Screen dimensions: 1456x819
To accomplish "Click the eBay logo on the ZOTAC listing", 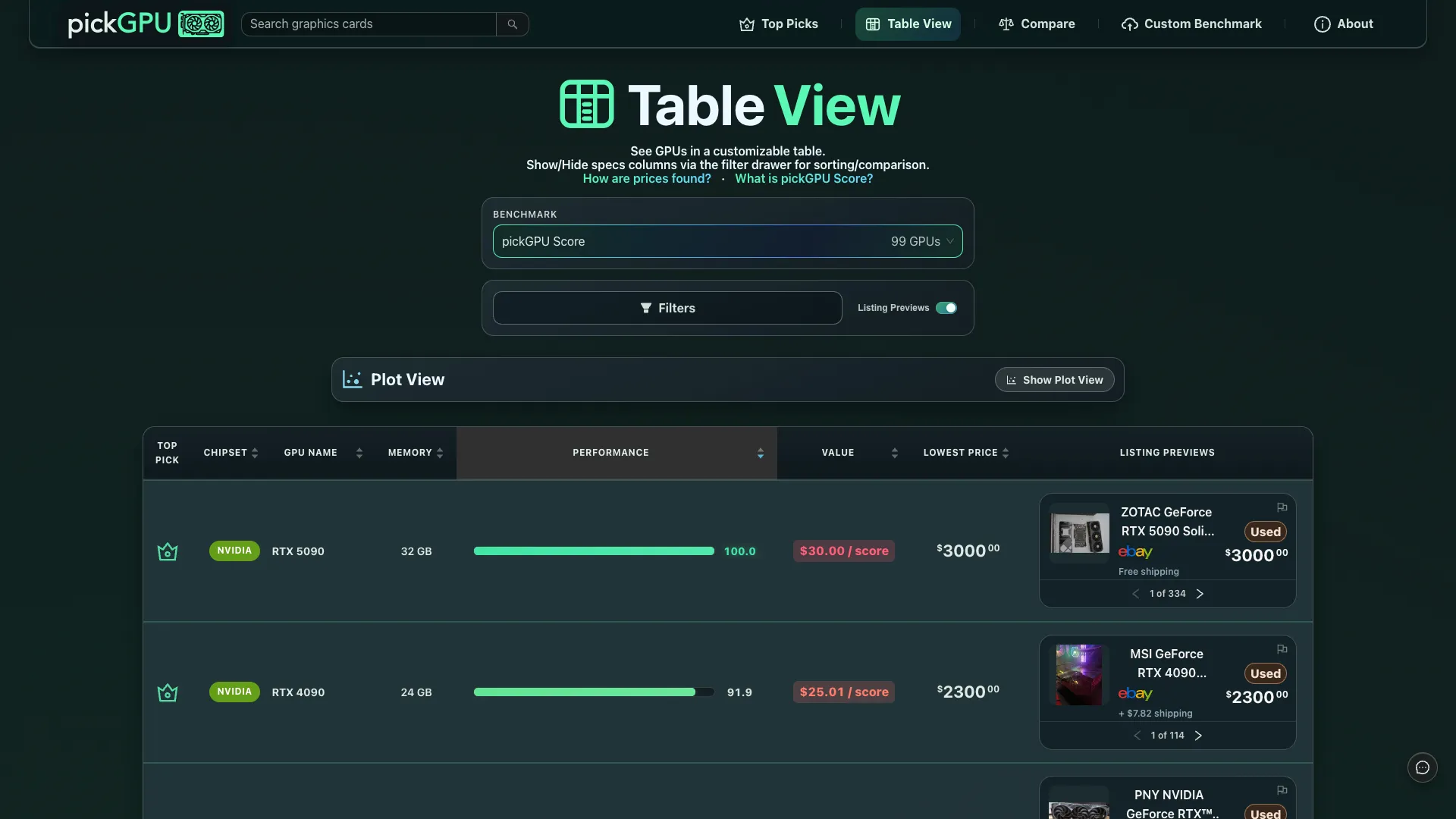I will click(x=1135, y=552).
